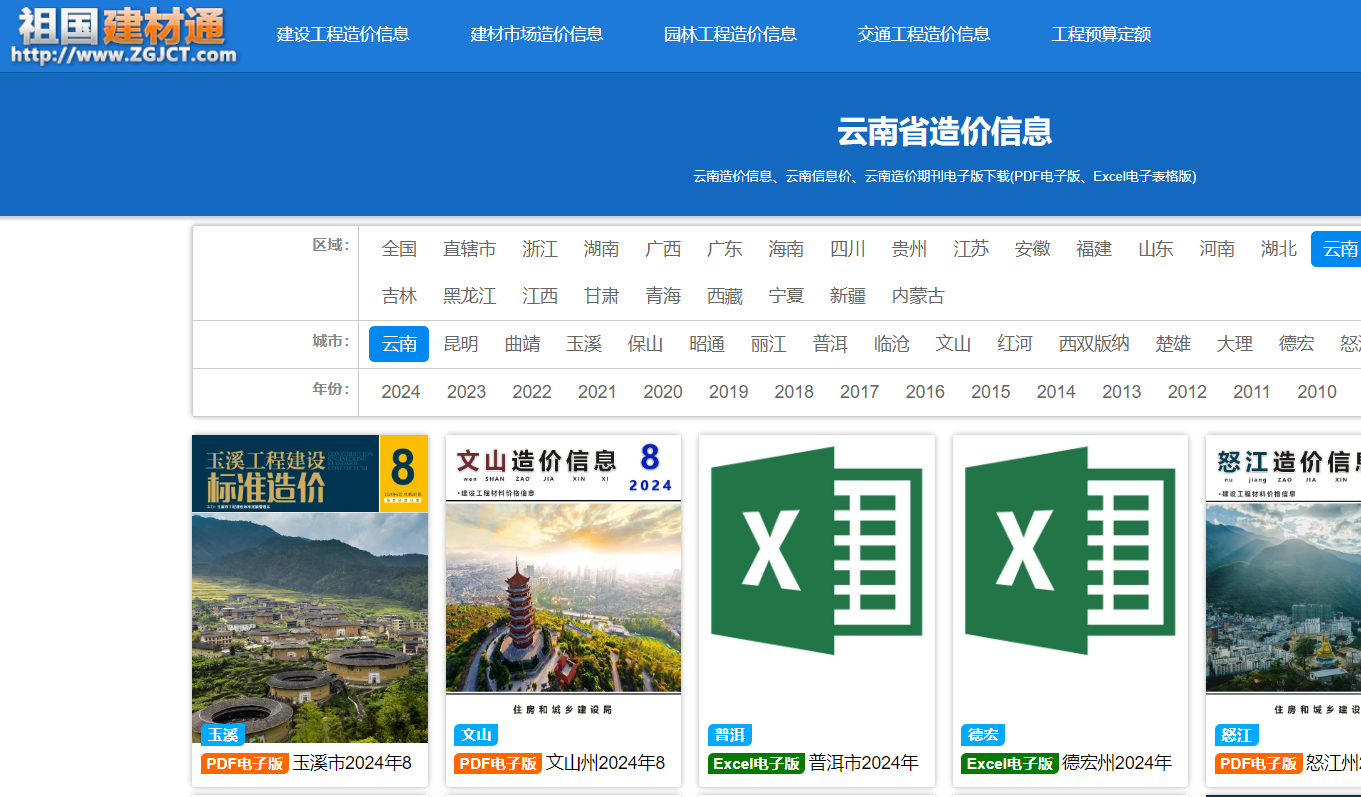
Task: Select region 福建
Action: pos(1094,249)
